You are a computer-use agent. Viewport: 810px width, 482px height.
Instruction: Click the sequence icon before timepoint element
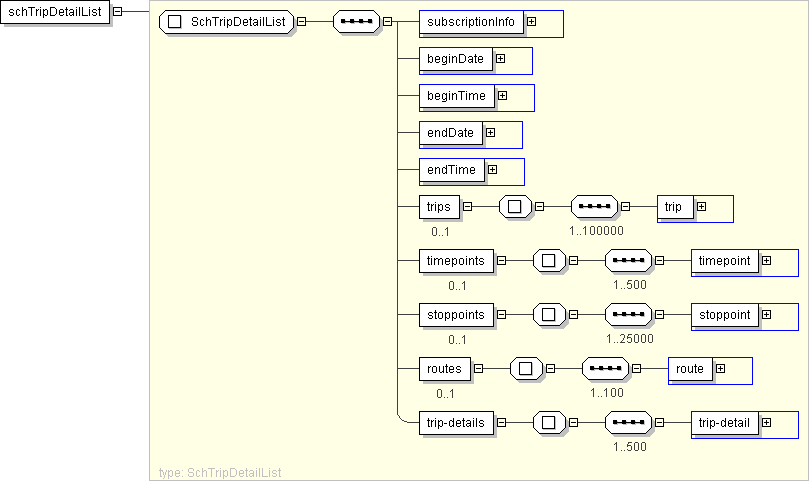click(x=629, y=260)
